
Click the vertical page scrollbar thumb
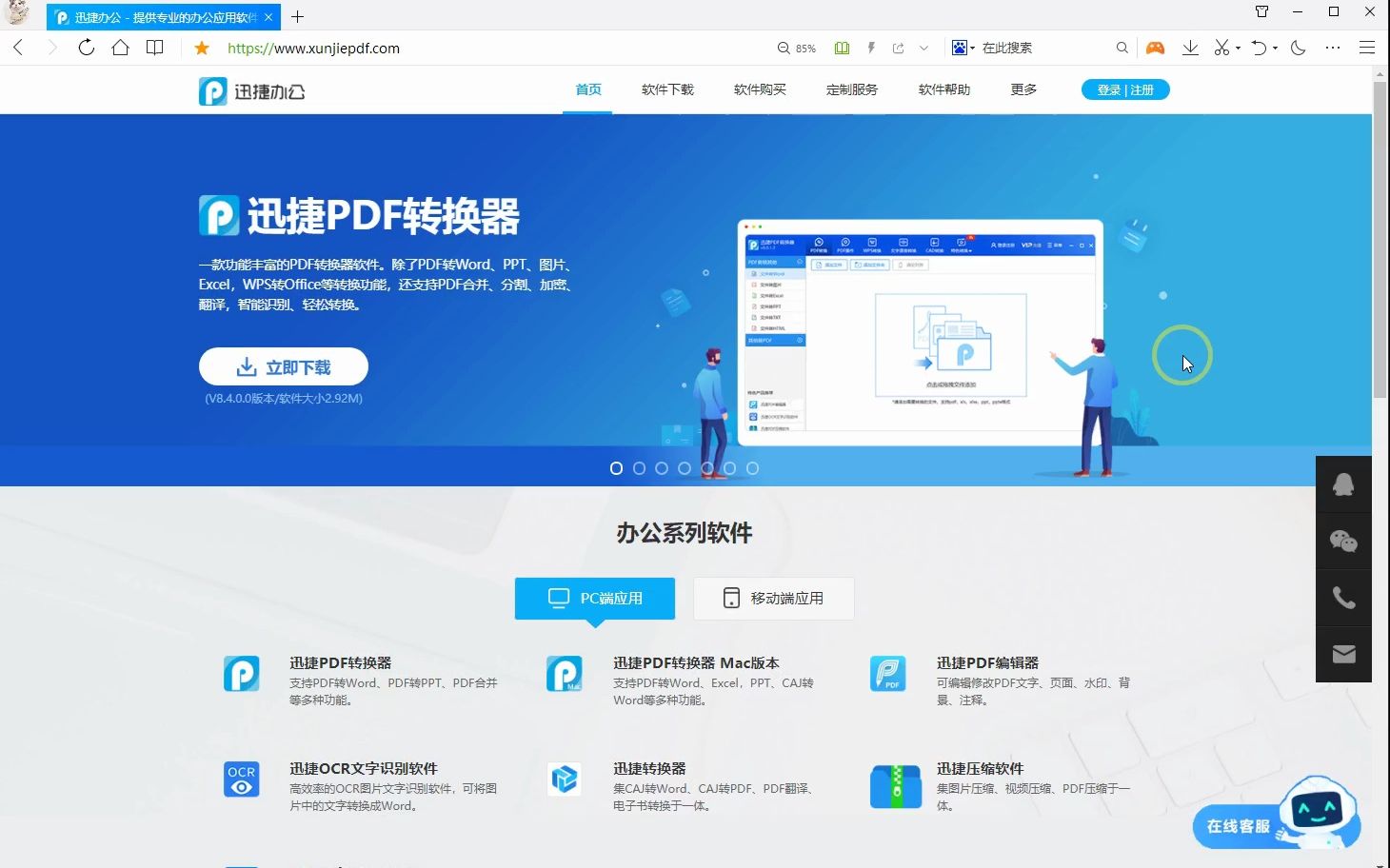tap(1380, 240)
